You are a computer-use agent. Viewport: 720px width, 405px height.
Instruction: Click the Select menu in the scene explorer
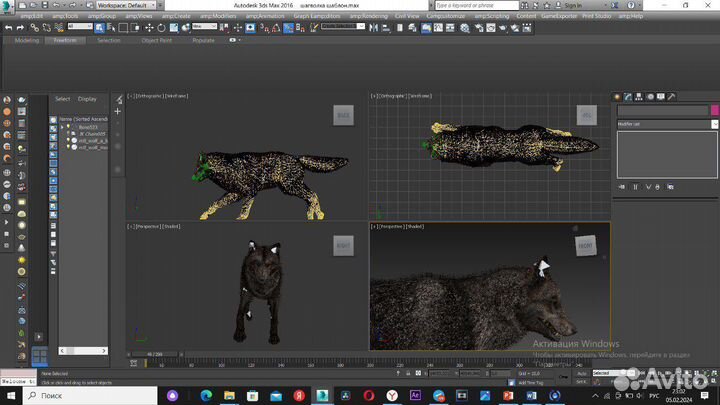point(62,99)
